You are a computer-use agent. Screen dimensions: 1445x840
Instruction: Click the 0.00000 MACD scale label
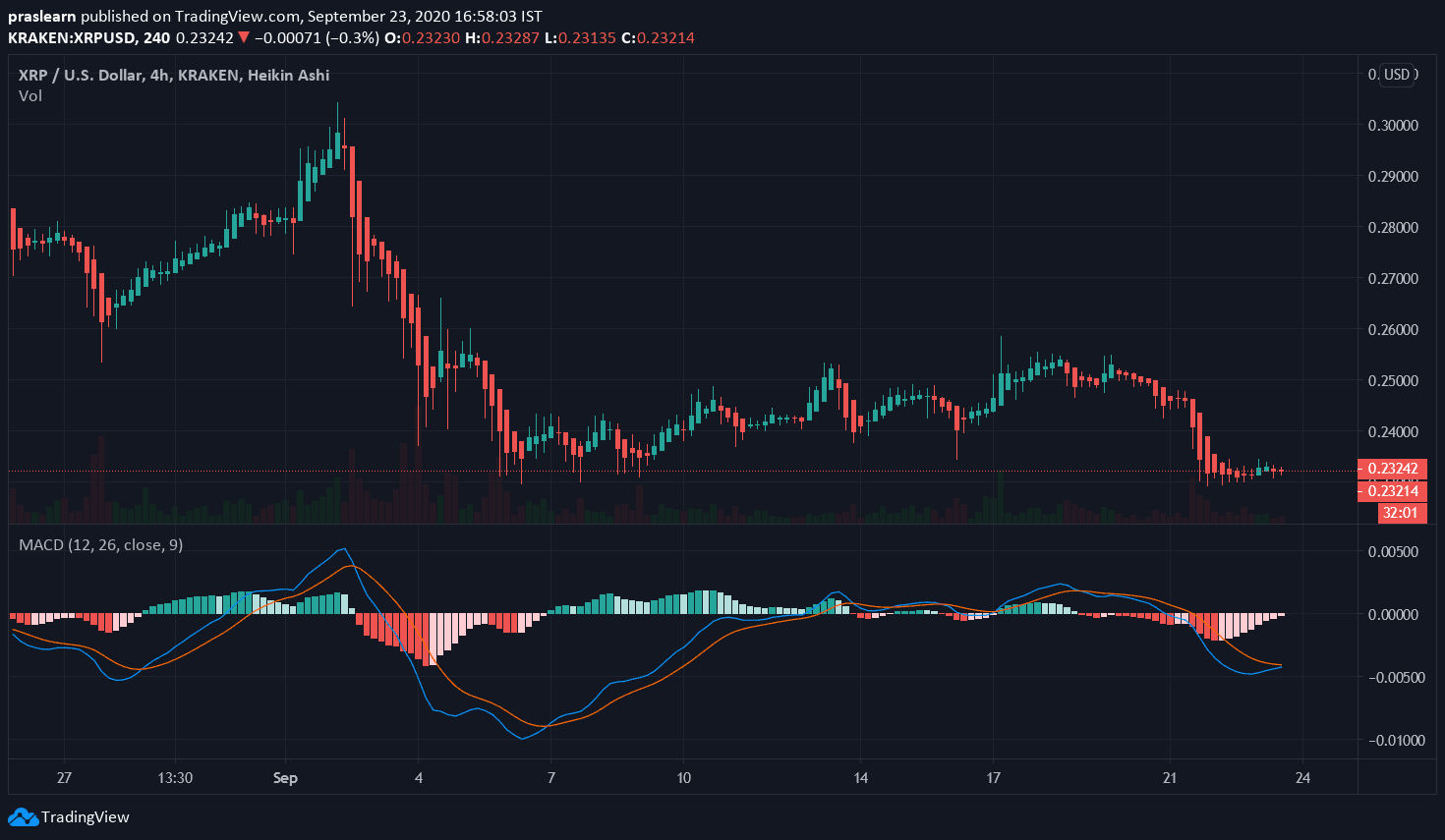click(x=1393, y=615)
